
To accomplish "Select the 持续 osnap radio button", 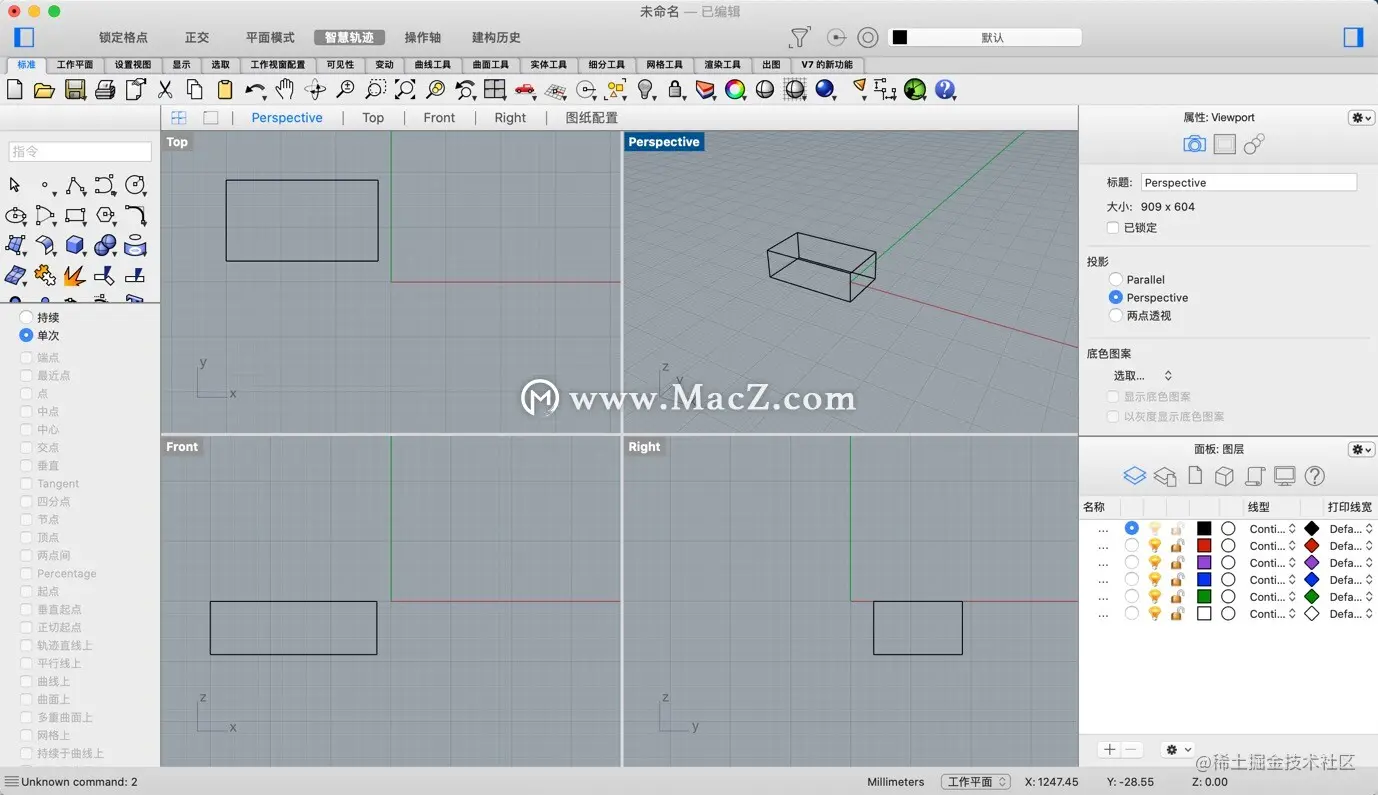I will pyautogui.click(x=27, y=317).
